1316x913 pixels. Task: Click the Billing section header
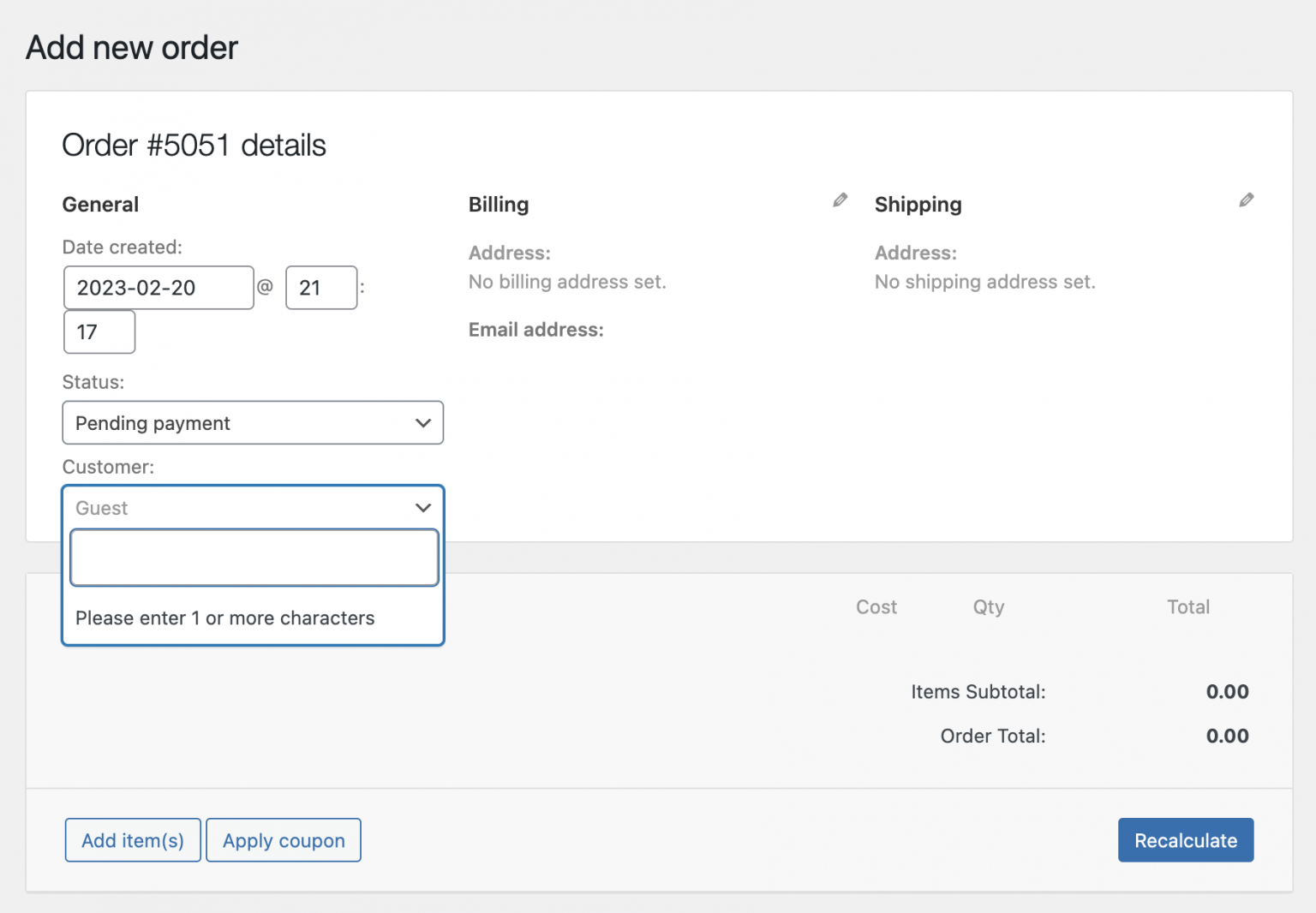pos(499,204)
